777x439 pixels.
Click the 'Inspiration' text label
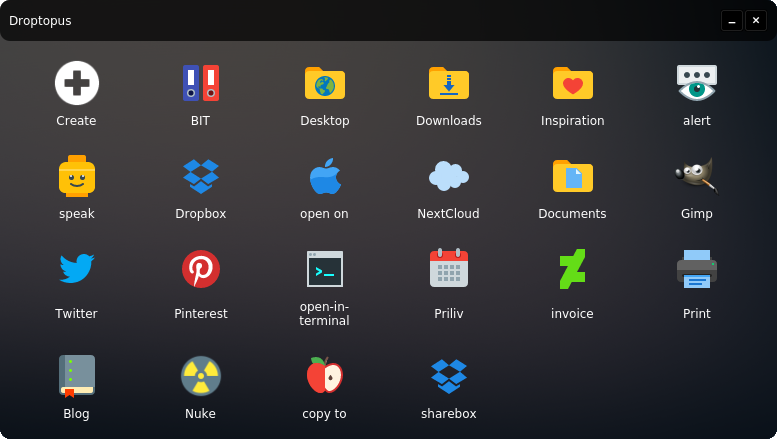(x=572, y=120)
